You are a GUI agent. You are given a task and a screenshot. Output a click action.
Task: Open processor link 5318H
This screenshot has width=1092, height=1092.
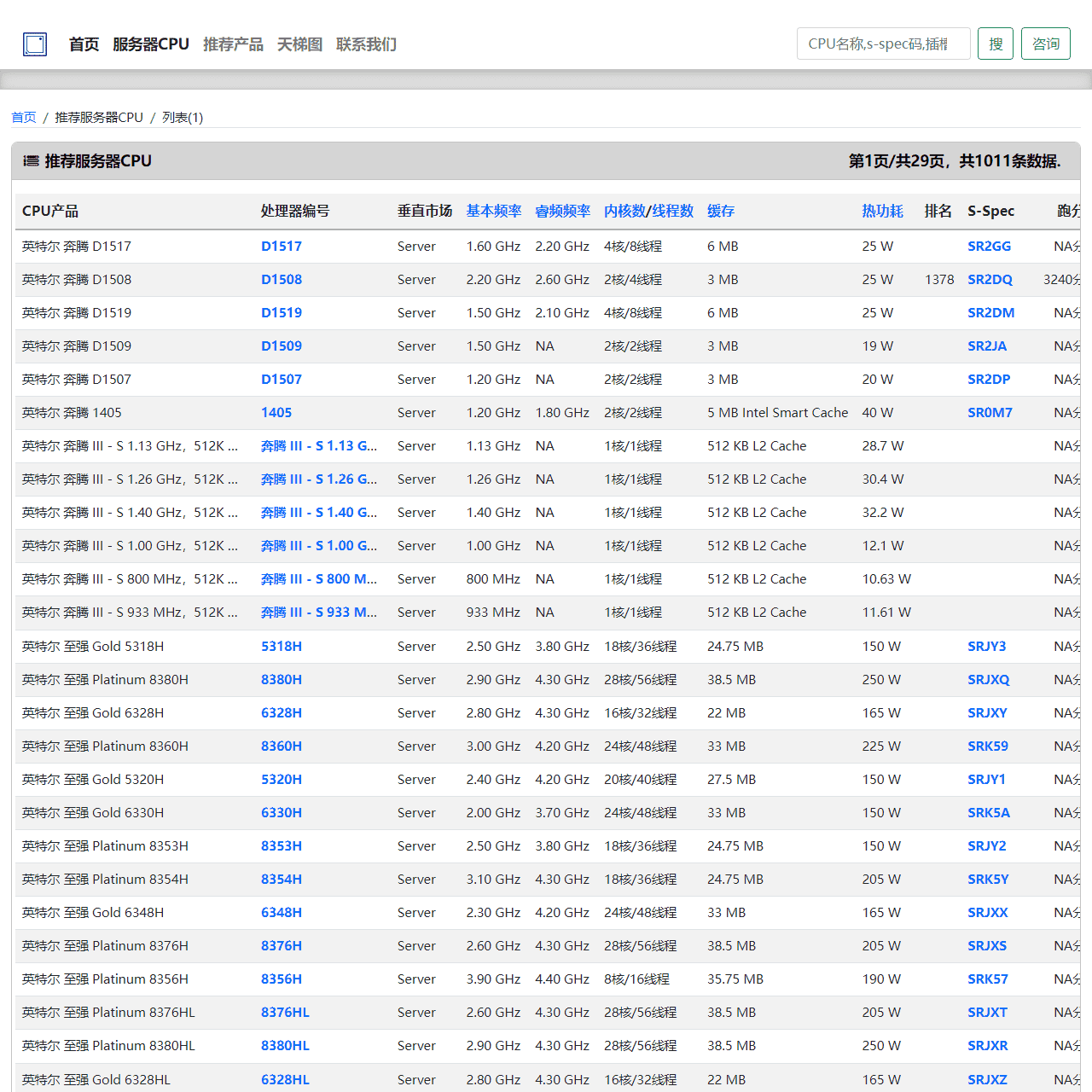pyautogui.click(x=282, y=646)
